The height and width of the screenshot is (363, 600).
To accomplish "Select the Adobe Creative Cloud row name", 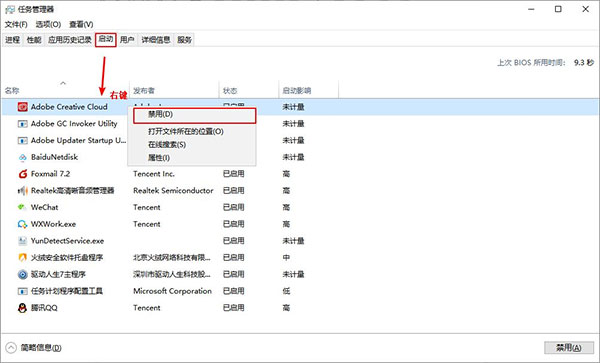I will 69,107.
